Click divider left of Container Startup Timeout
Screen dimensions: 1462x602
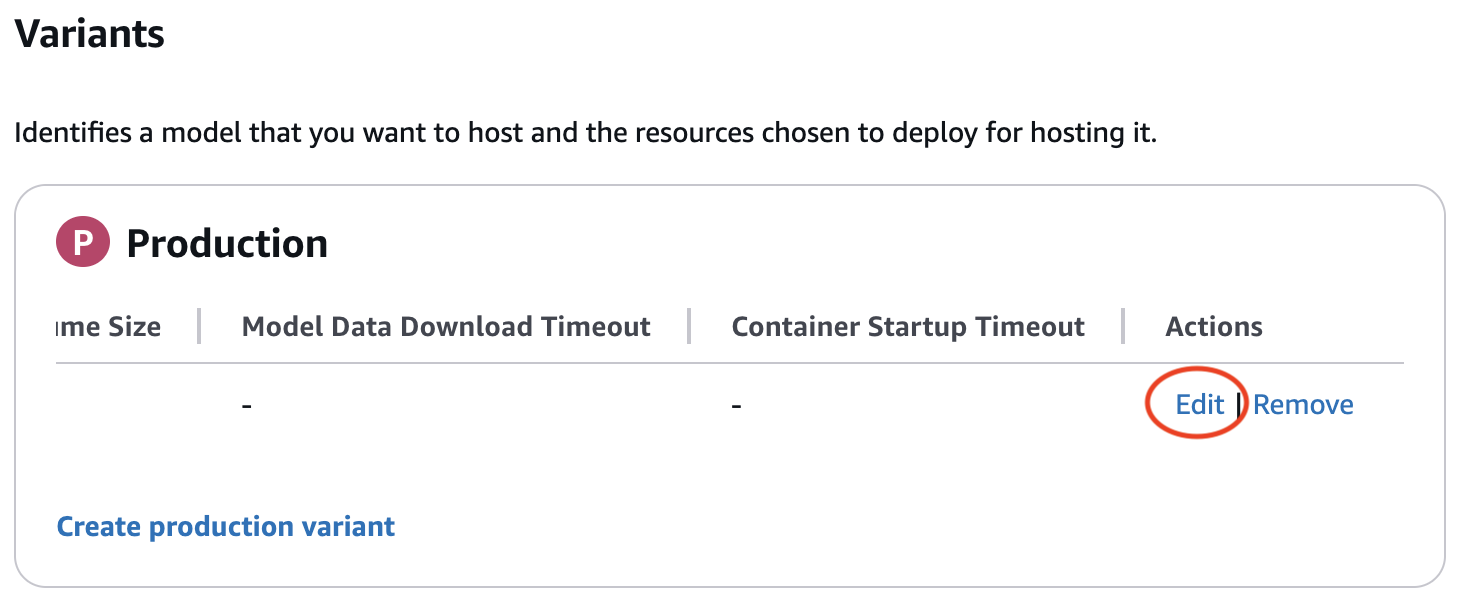click(690, 327)
